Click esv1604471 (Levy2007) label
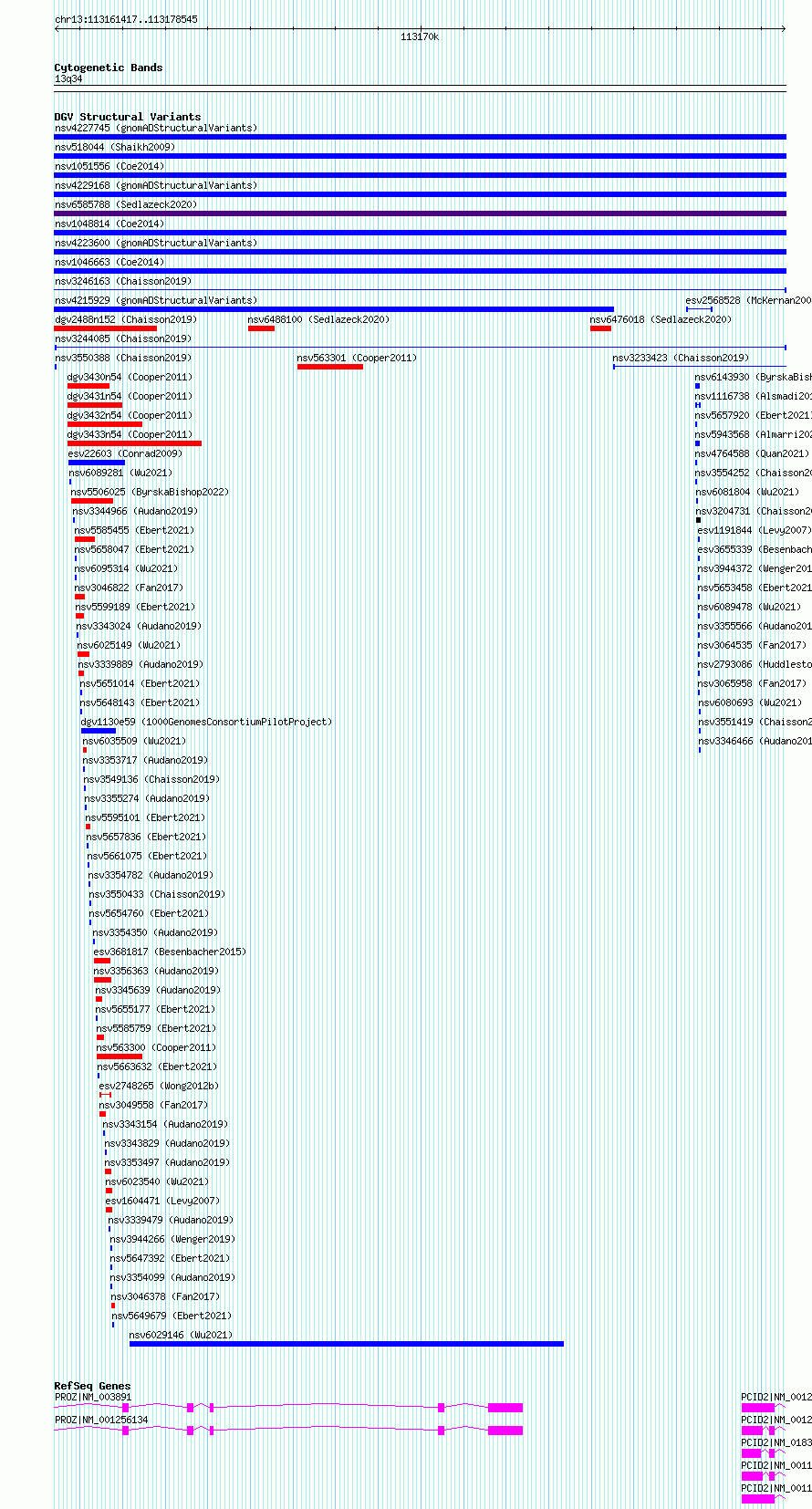The width and height of the screenshot is (812, 1509). tap(162, 1201)
